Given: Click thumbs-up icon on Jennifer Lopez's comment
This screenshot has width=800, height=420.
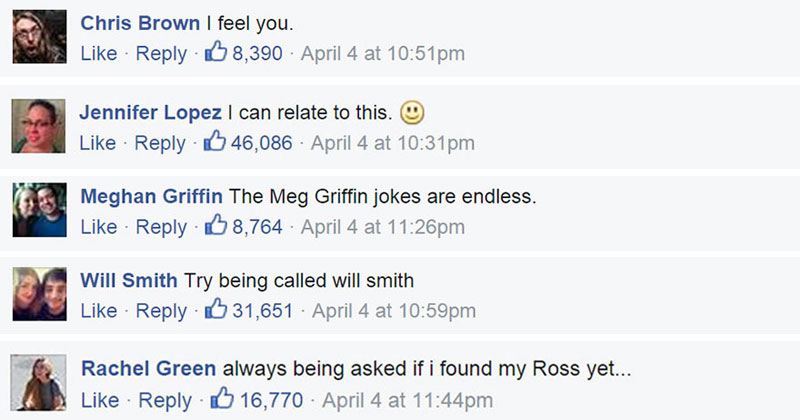Looking at the screenshot, I should point(216,142).
